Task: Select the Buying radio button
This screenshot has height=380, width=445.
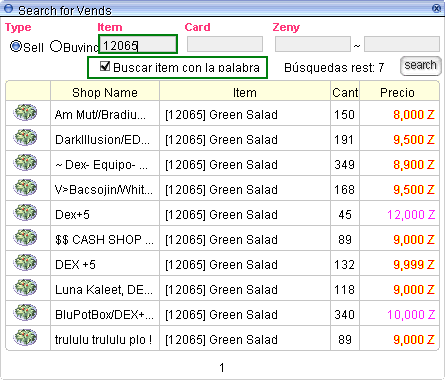Action: pyautogui.click(x=56, y=46)
